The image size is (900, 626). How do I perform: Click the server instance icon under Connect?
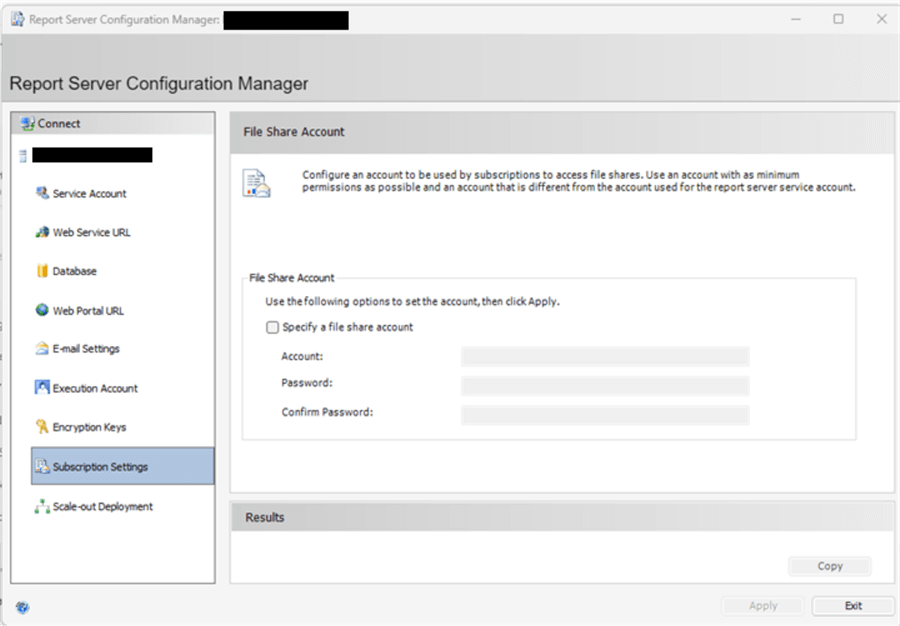[x=23, y=155]
